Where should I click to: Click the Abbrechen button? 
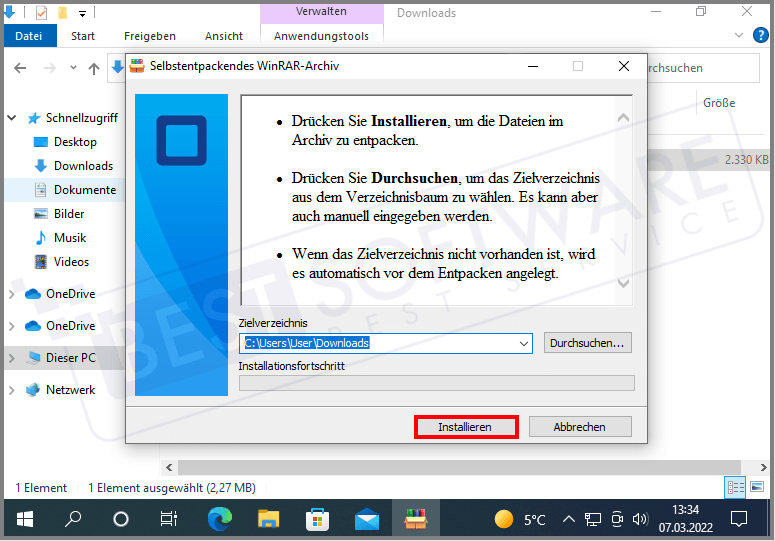pos(580,427)
